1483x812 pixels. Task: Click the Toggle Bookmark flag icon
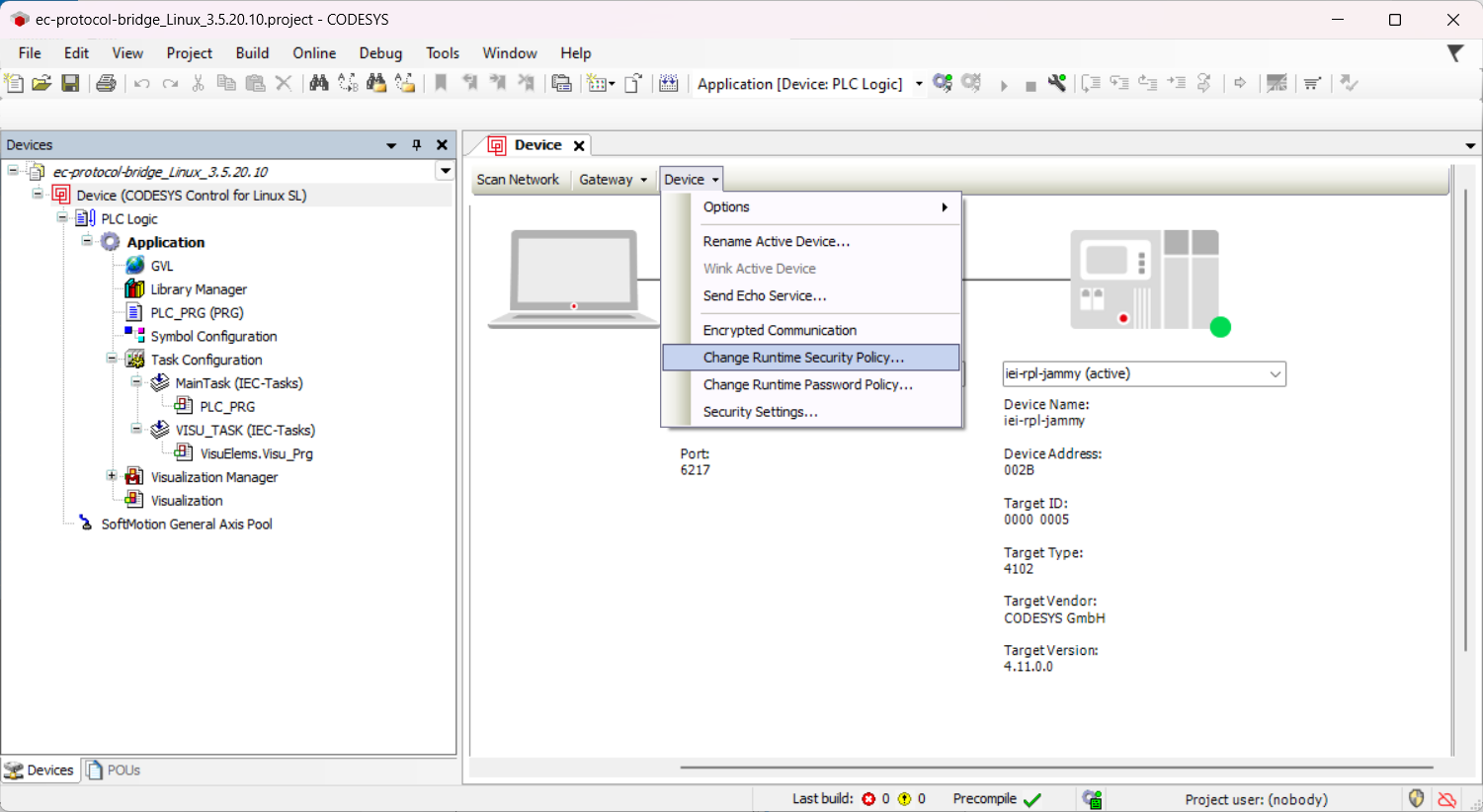point(441,84)
